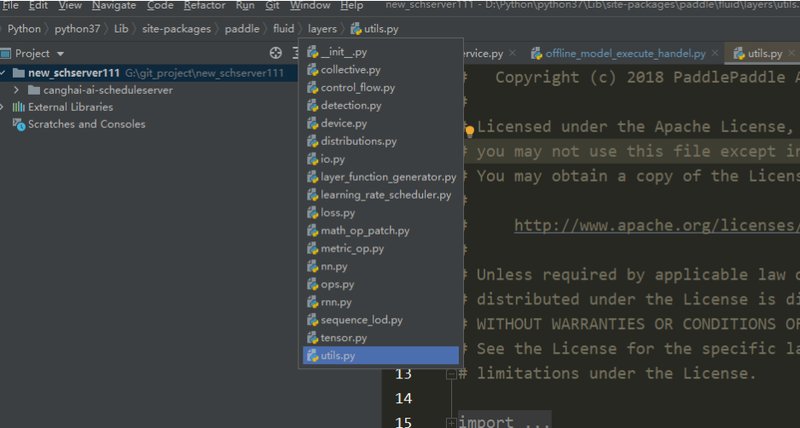Screen dimensions: 800x428
Task: Click line number 14 in gutter
Action: click(403, 398)
